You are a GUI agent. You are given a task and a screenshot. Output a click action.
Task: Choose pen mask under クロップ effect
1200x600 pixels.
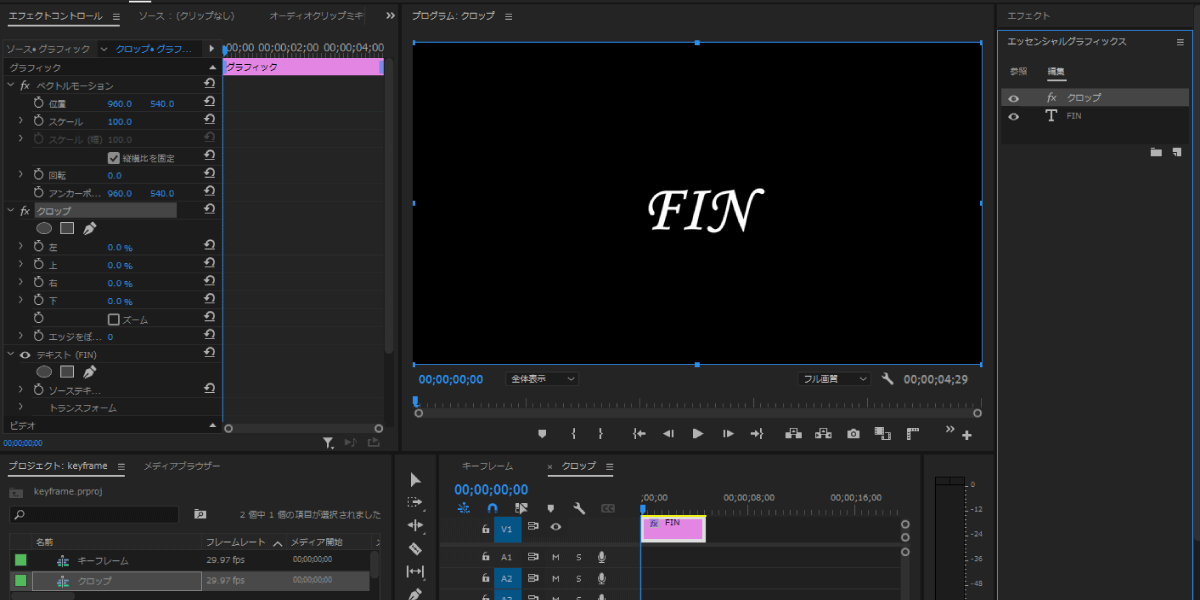click(x=90, y=229)
